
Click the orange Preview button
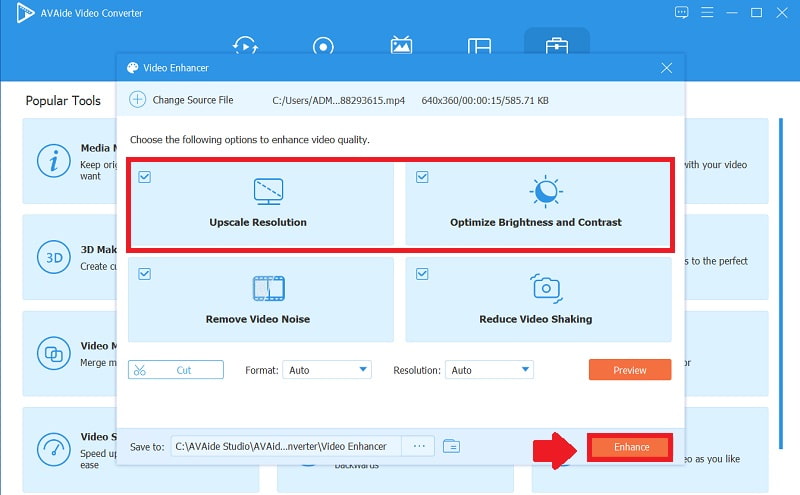click(x=630, y=370)
